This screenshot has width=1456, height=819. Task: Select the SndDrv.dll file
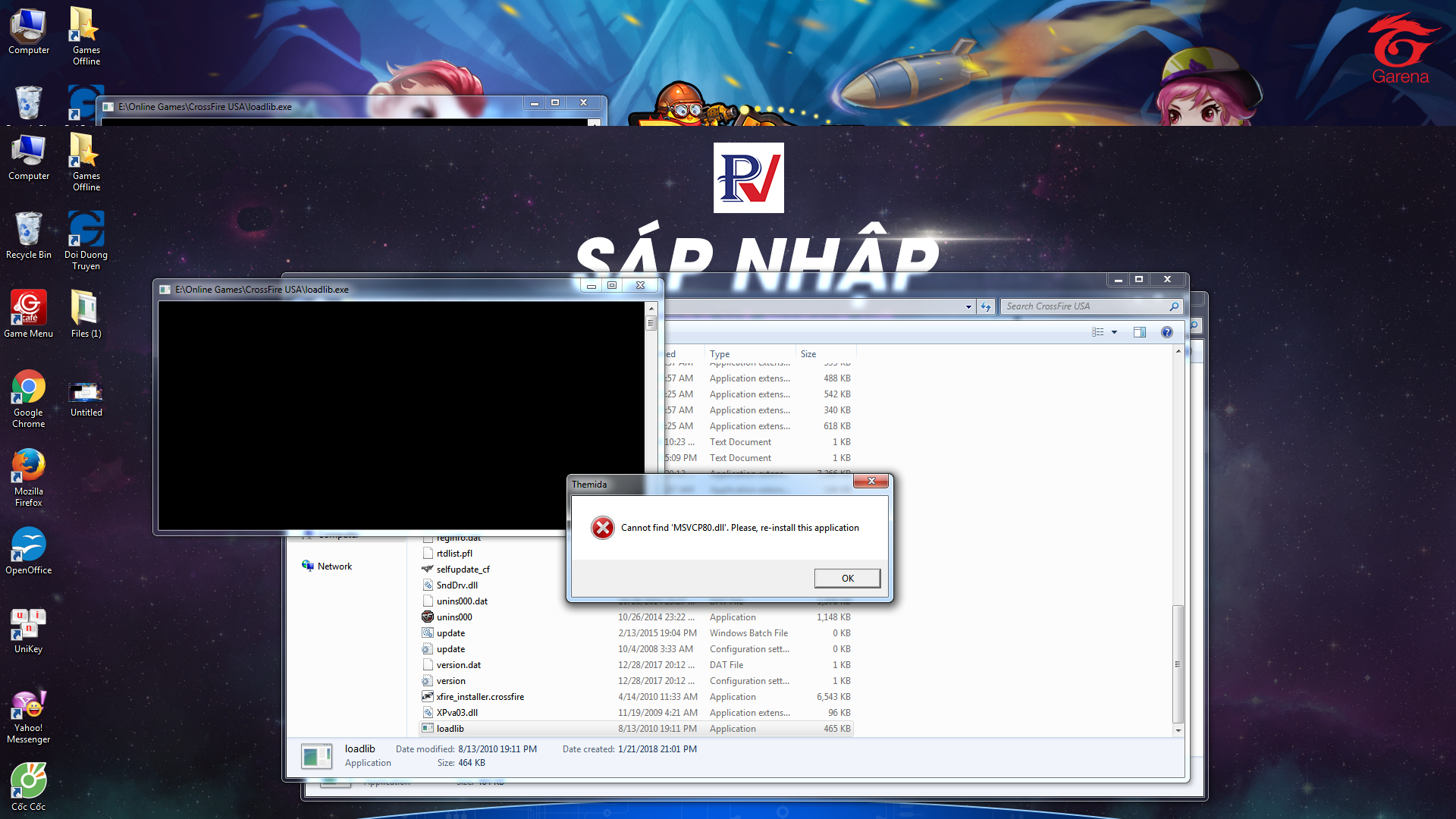coord(457,585)
